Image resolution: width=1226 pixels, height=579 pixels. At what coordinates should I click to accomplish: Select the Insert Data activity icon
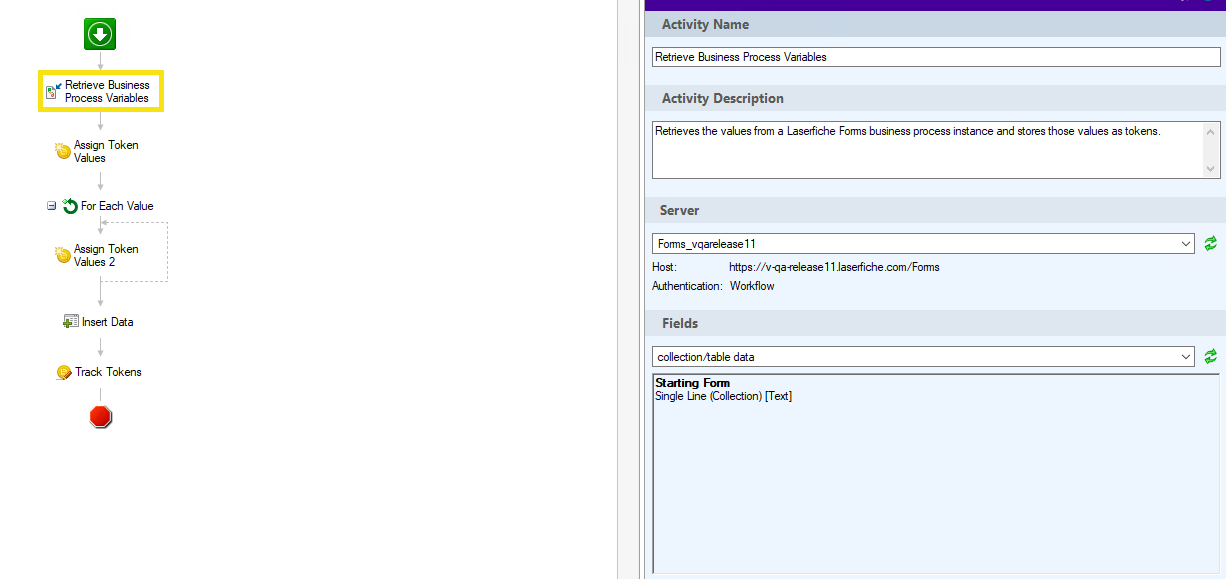coord(71,322)
